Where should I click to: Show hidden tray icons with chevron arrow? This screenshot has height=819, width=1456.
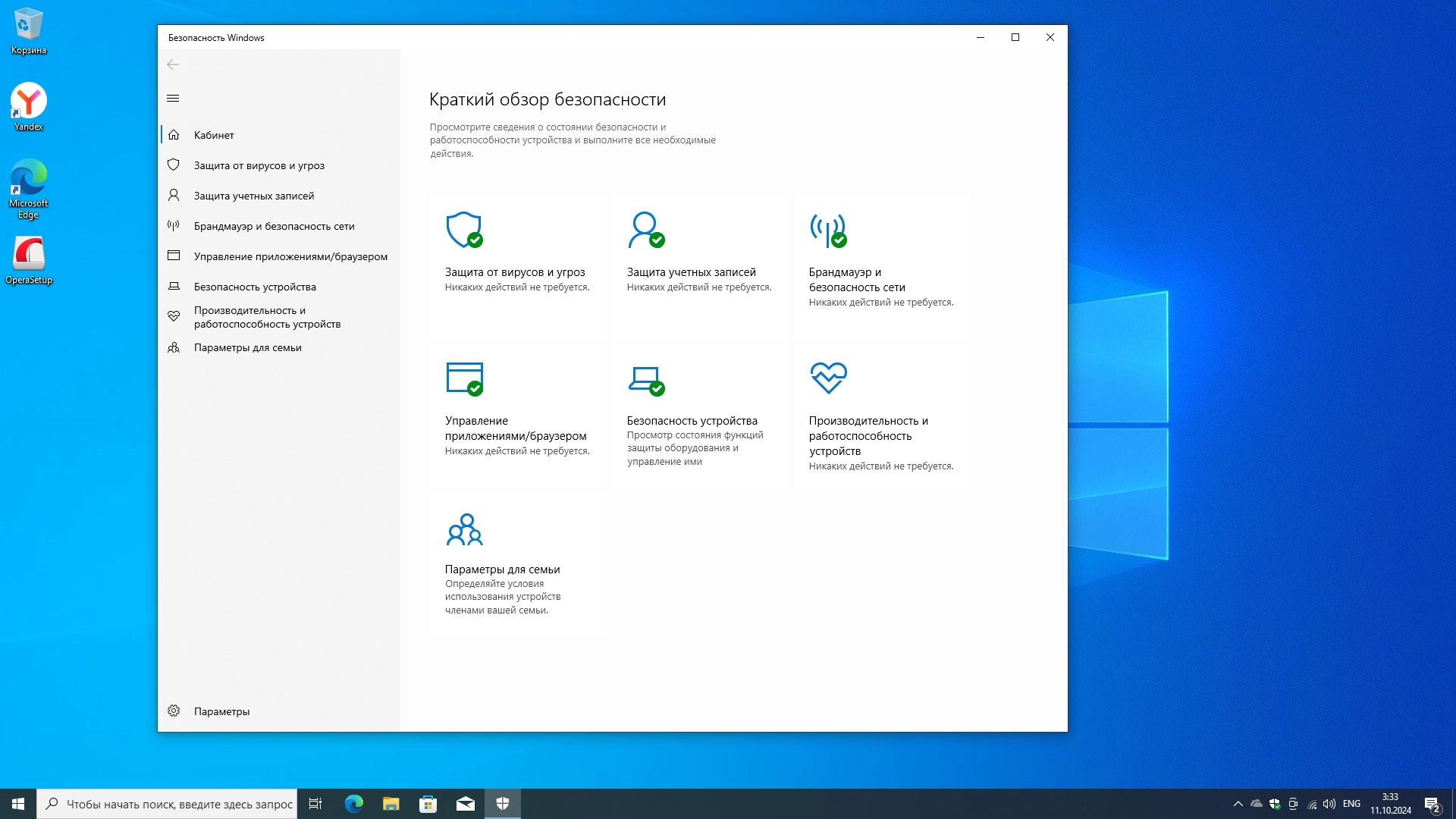(1238, 804)
